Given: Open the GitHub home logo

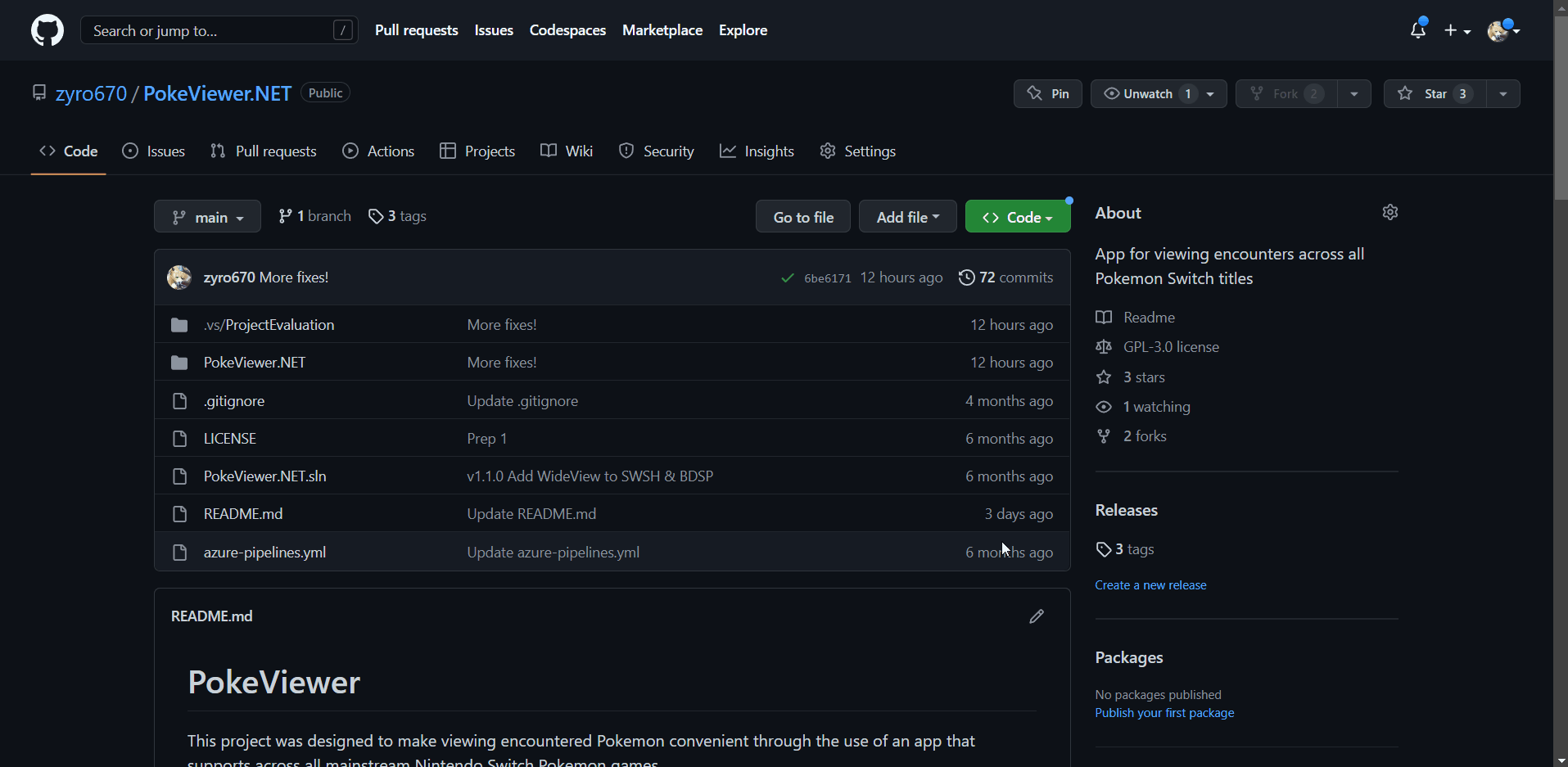Looking at the screenshot, I should (x=47, y=30).
